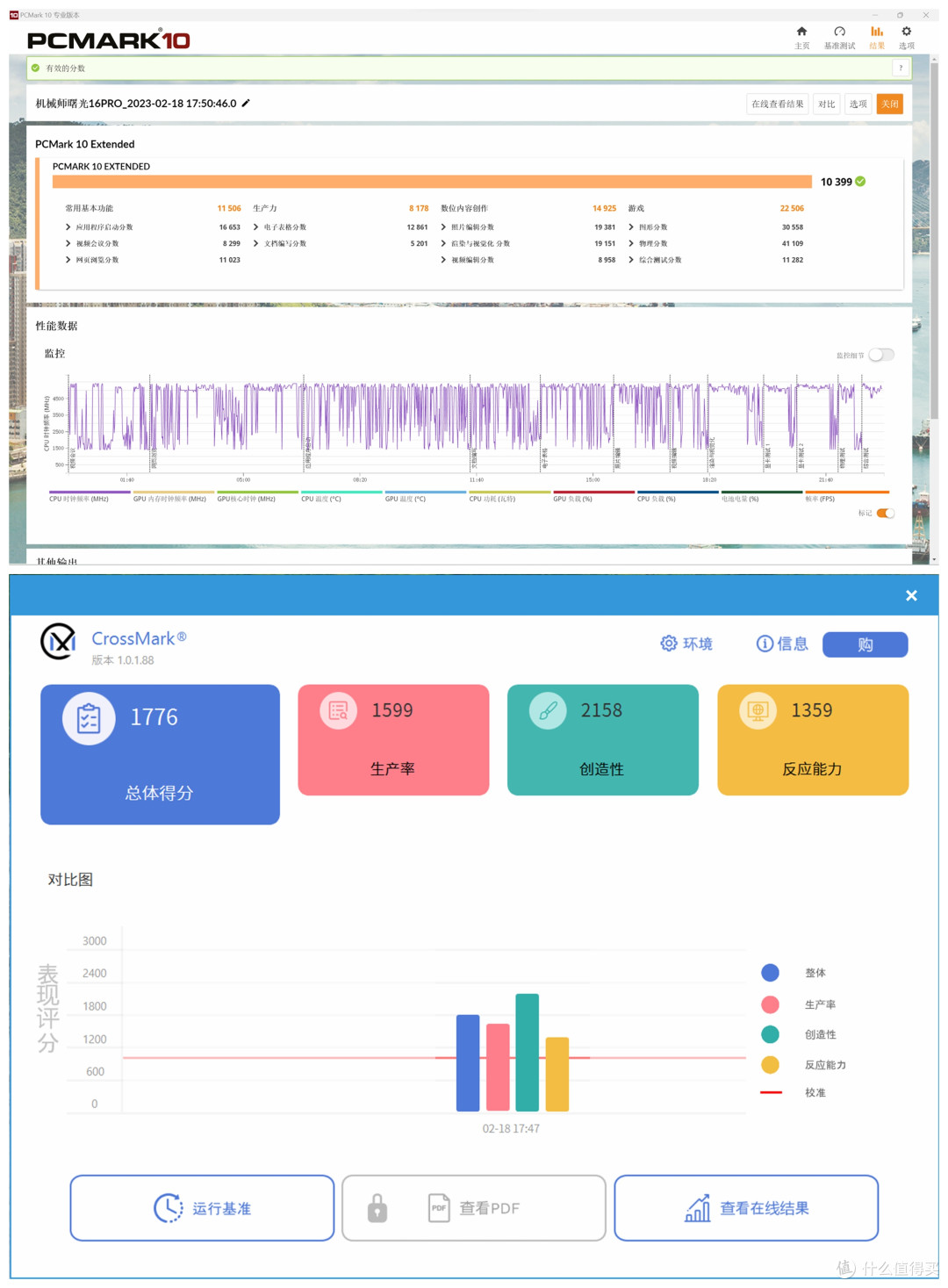Click the teal creativity bar in chart
948x1288 pixels.
(528, 1052)
